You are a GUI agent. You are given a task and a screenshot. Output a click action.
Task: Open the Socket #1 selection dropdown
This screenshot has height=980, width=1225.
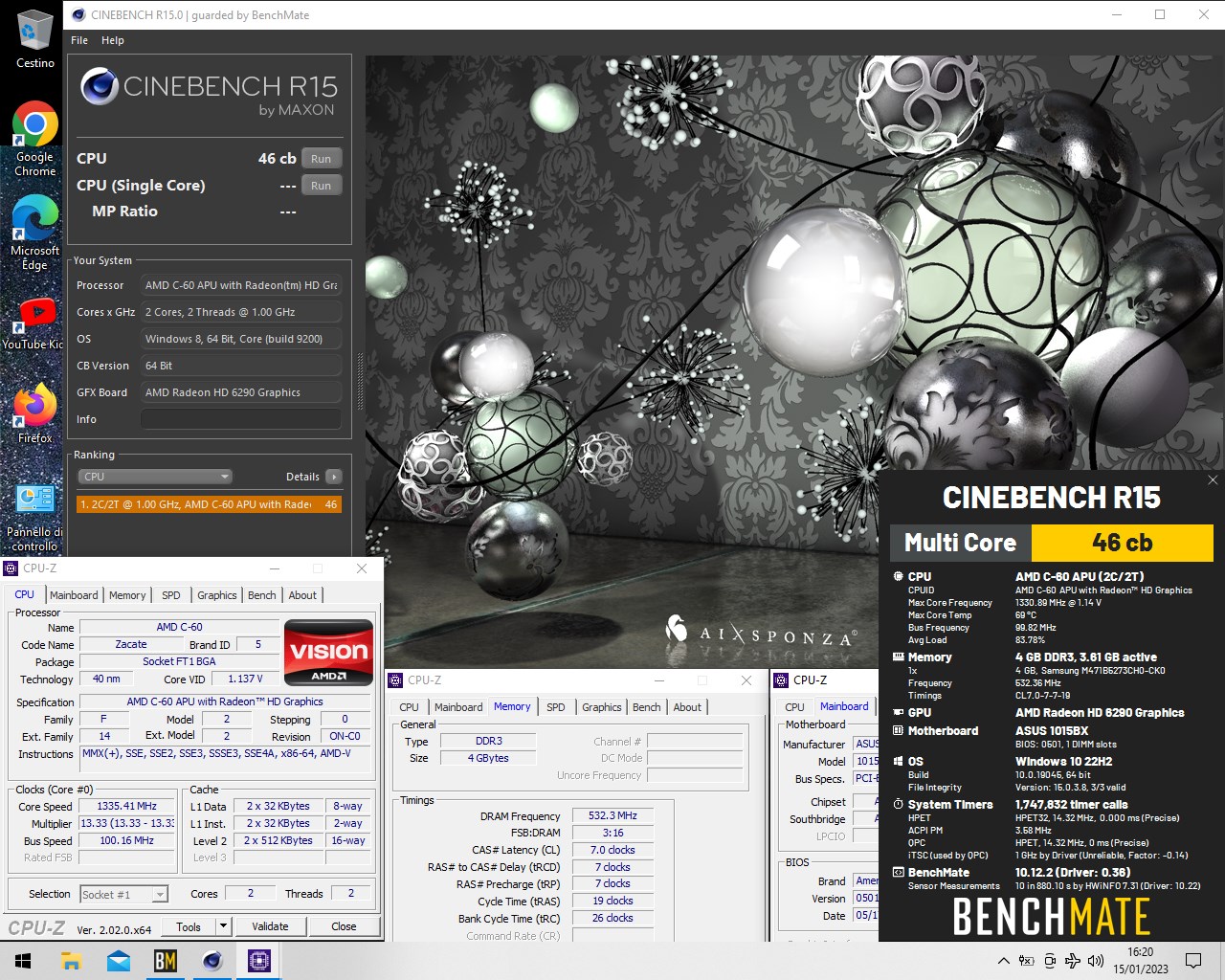pos(124,895)
